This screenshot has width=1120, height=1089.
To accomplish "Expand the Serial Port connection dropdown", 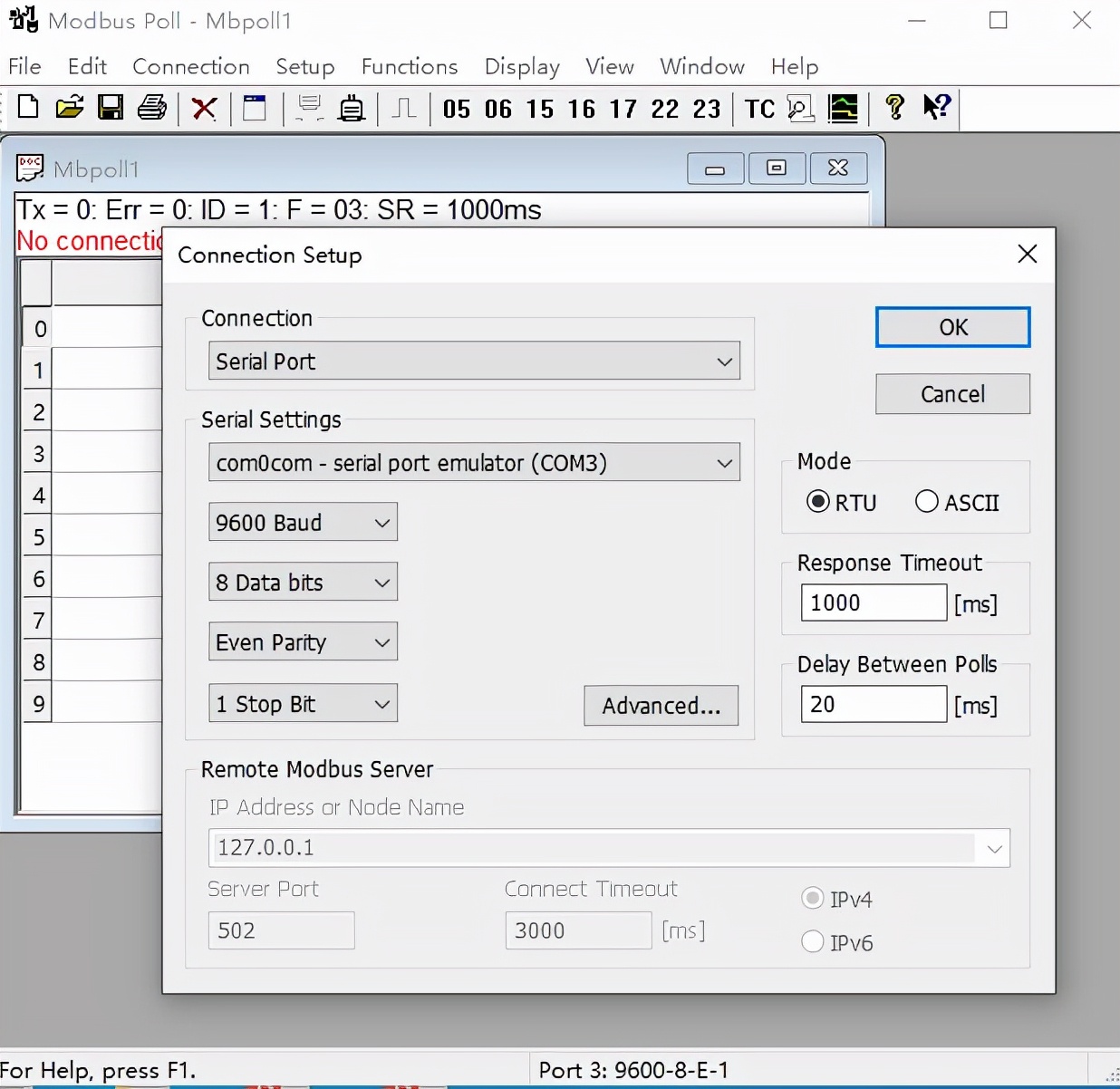I will coord(474,361).
